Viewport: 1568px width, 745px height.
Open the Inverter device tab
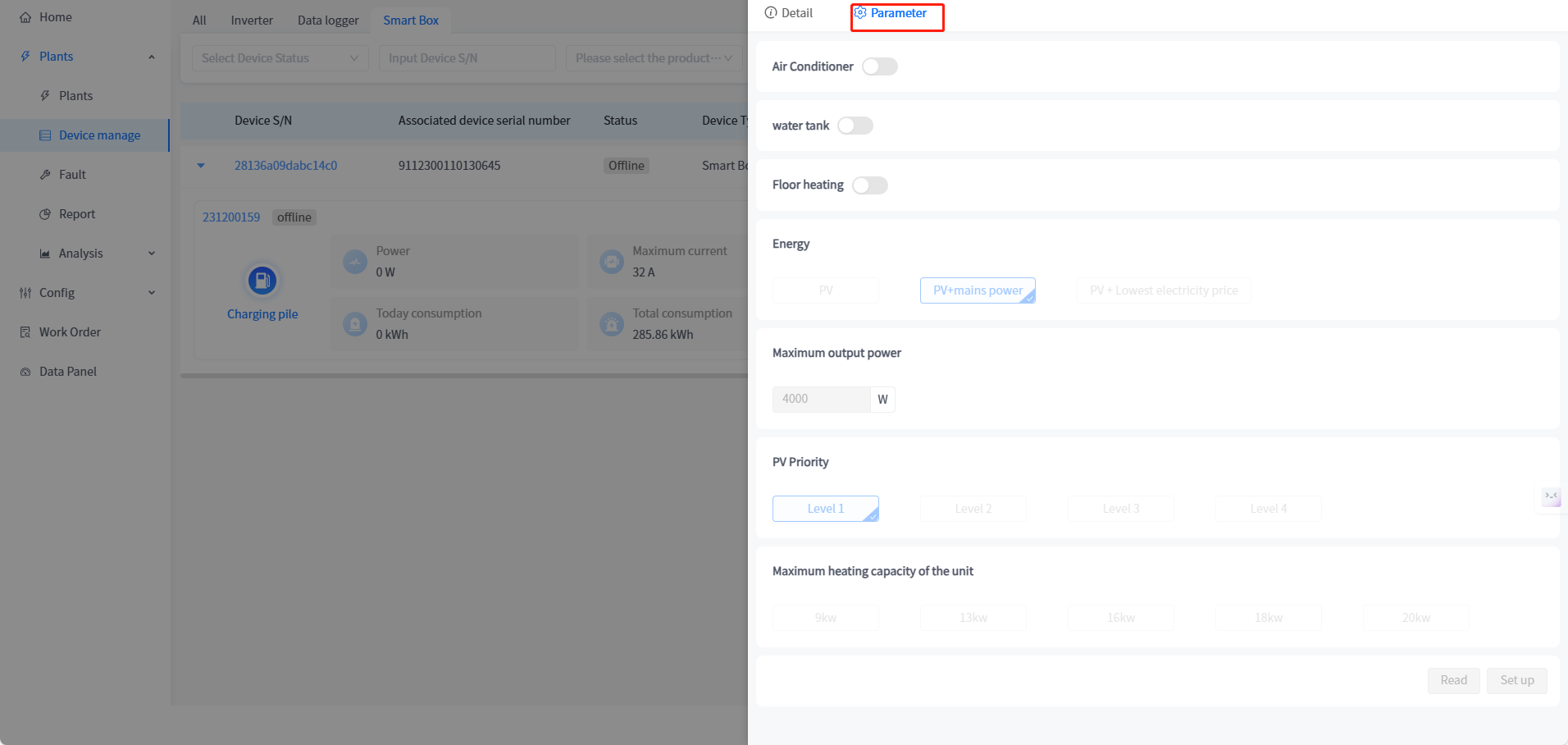pyautogui.click(x=252, y=21)
